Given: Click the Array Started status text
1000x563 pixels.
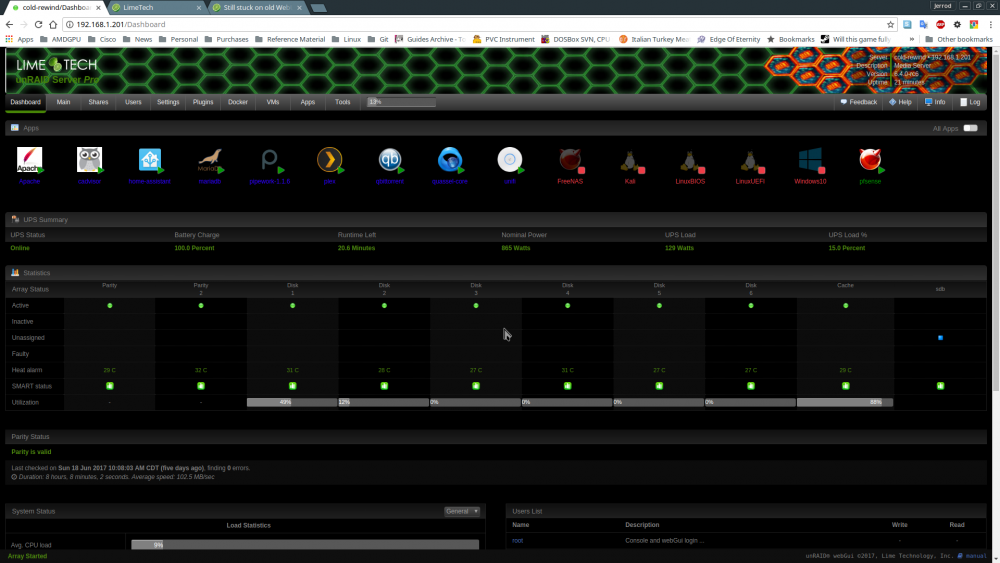Looking at the screenshot, I should (27, 556).
